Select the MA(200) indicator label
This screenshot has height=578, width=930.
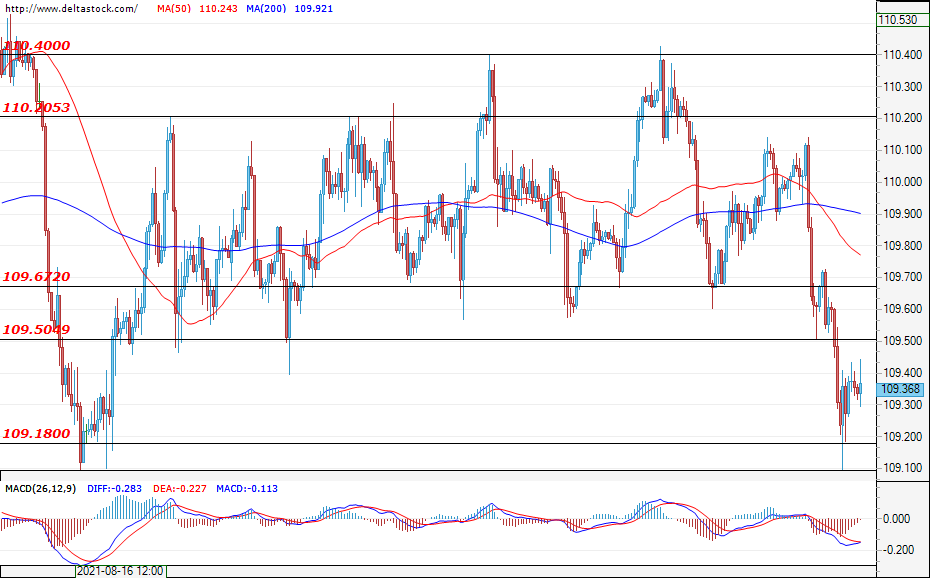click(267, 8)
